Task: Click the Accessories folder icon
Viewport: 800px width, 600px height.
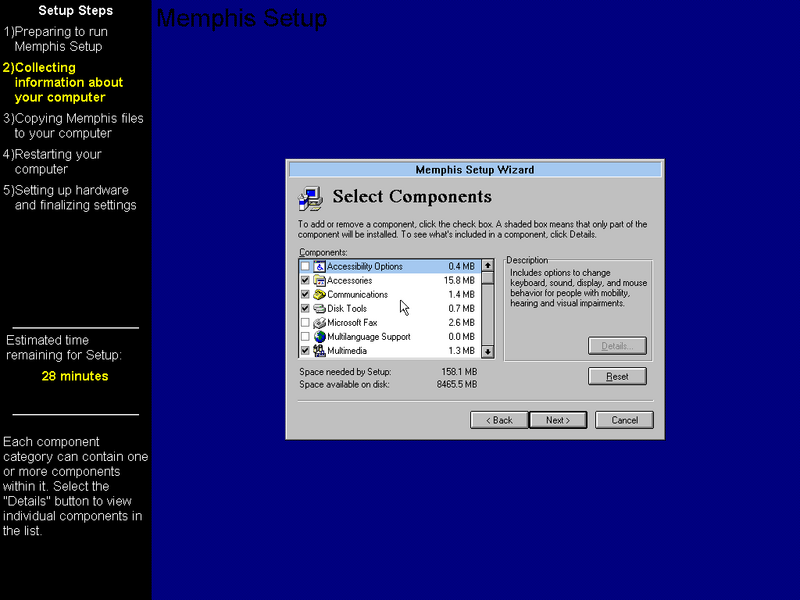Action: tap(319, 281)
